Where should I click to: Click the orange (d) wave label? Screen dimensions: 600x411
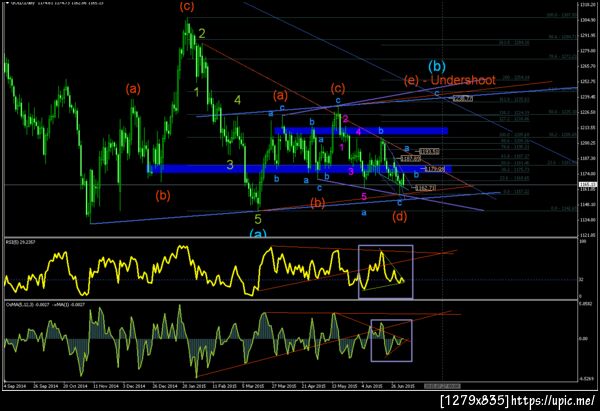pyautogui.click(x=399, y=217)
